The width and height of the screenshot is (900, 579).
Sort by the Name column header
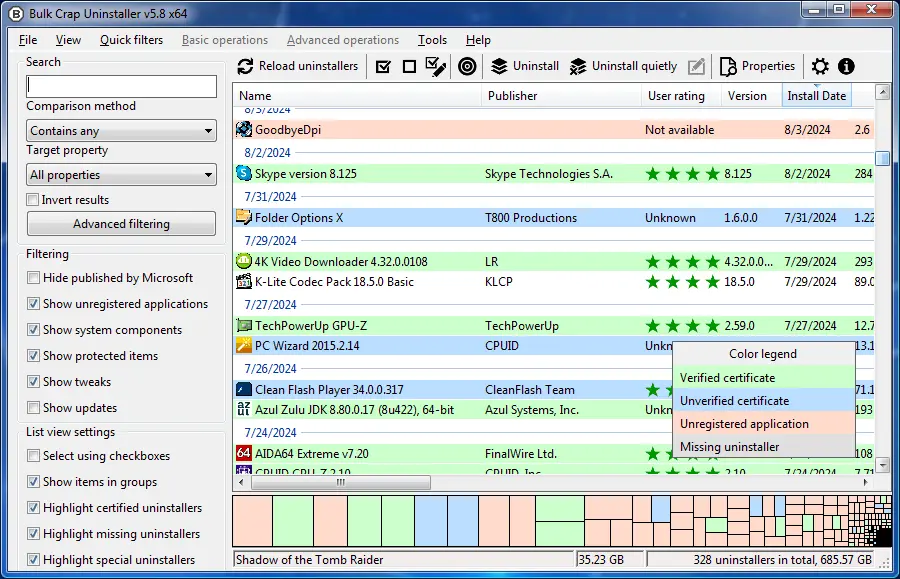point(357,96)
